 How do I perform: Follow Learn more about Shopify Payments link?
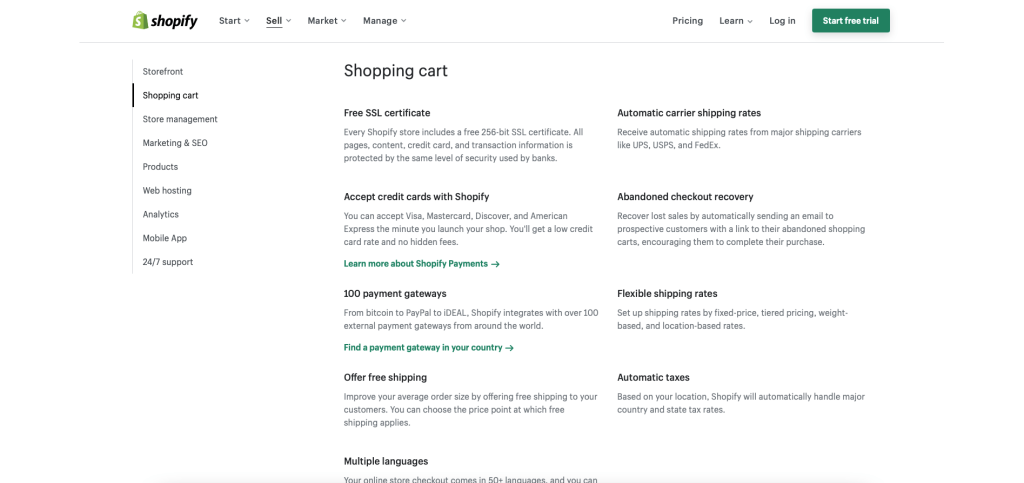(421, 264)
